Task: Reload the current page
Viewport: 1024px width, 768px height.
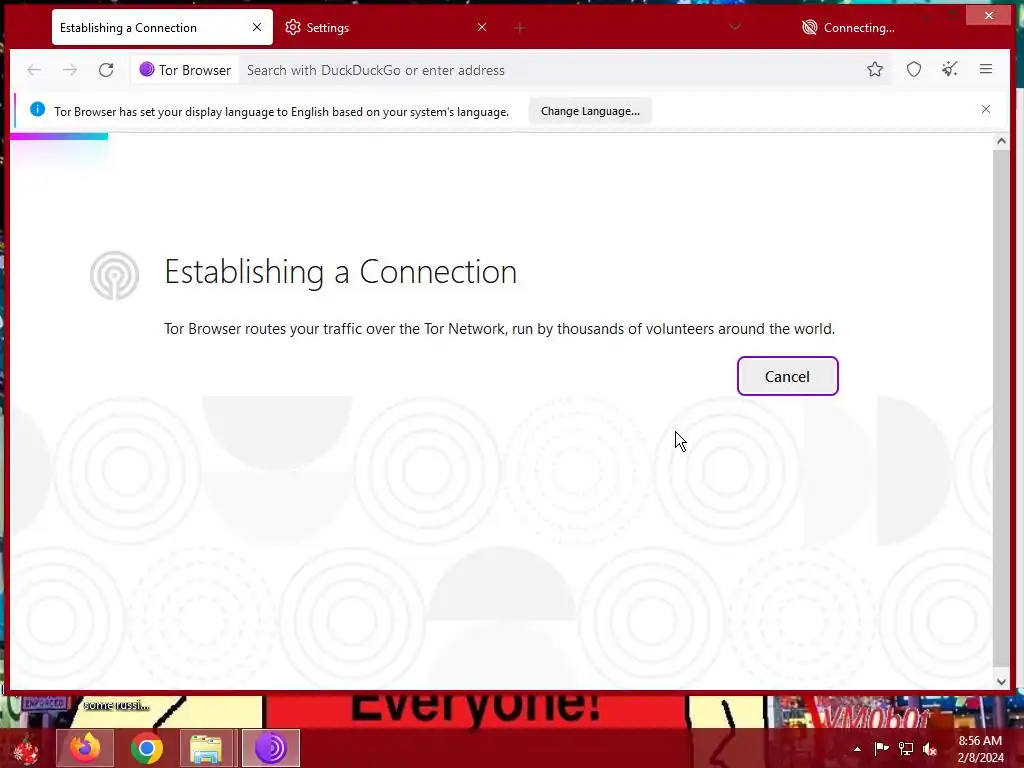Action: tap(106, 70)
